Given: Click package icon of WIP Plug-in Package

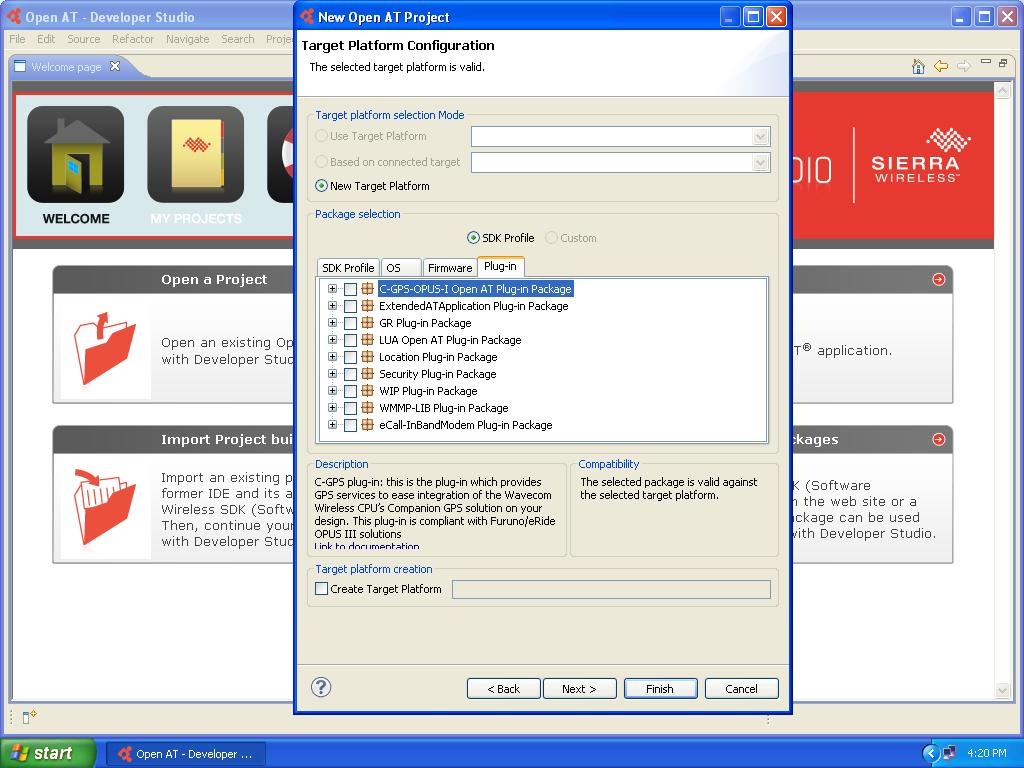Looking at the screenshot, I should [x=368, y=391].
